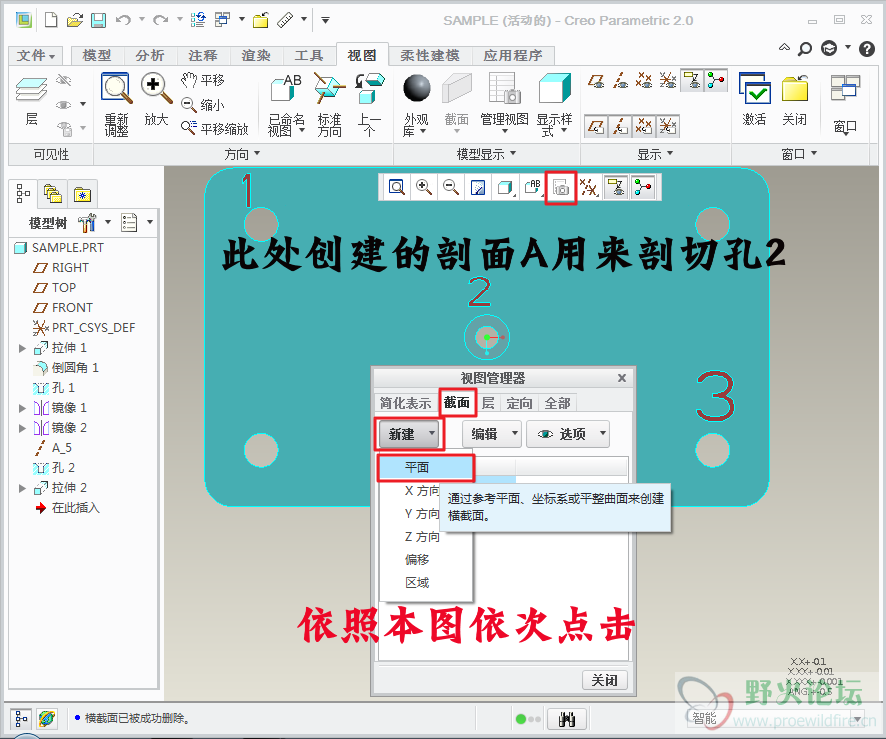Image resolution: width=886 pixels, height=739 pixels.
Task: Open the Render (渲染) ribbon tab
Action: coord(256,55)
